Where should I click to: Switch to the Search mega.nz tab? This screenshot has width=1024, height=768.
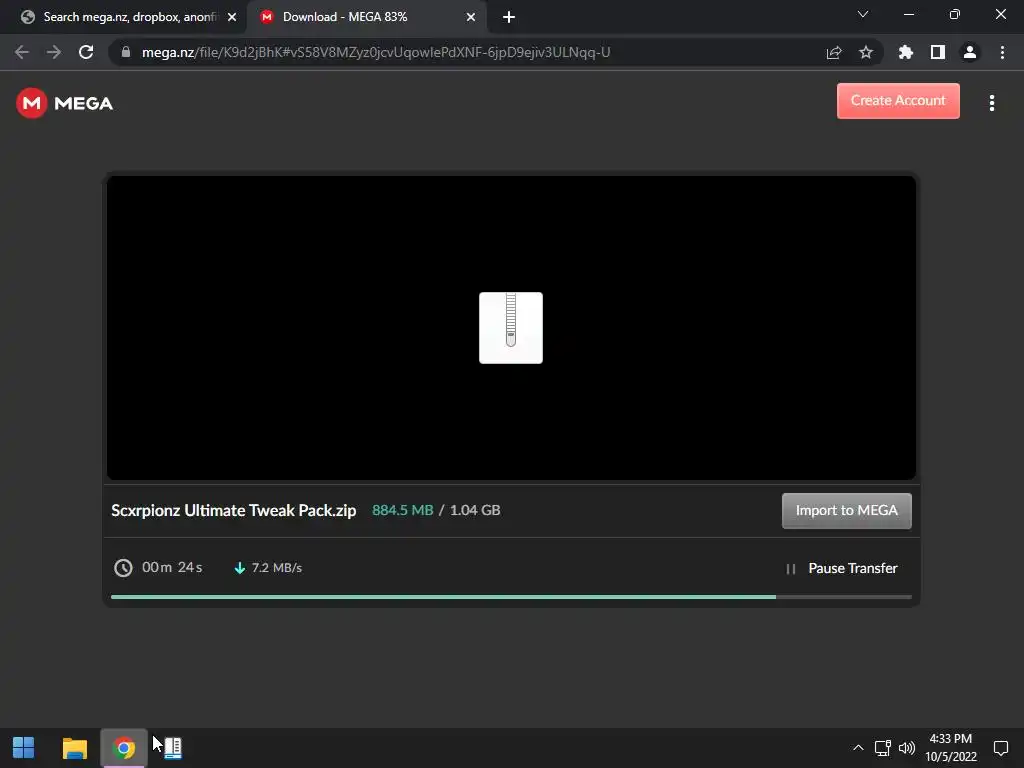click(123, 17)
